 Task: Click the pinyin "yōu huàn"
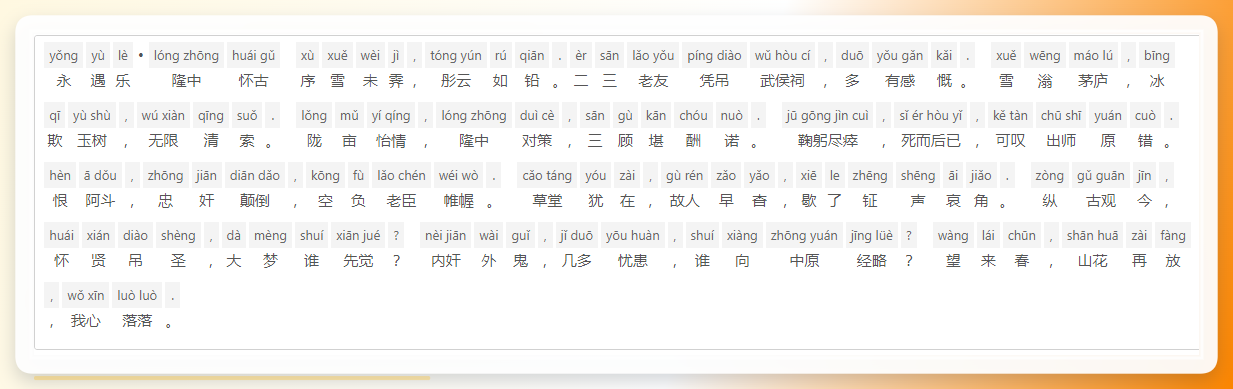pyautogui.click(x=633, y=236)
